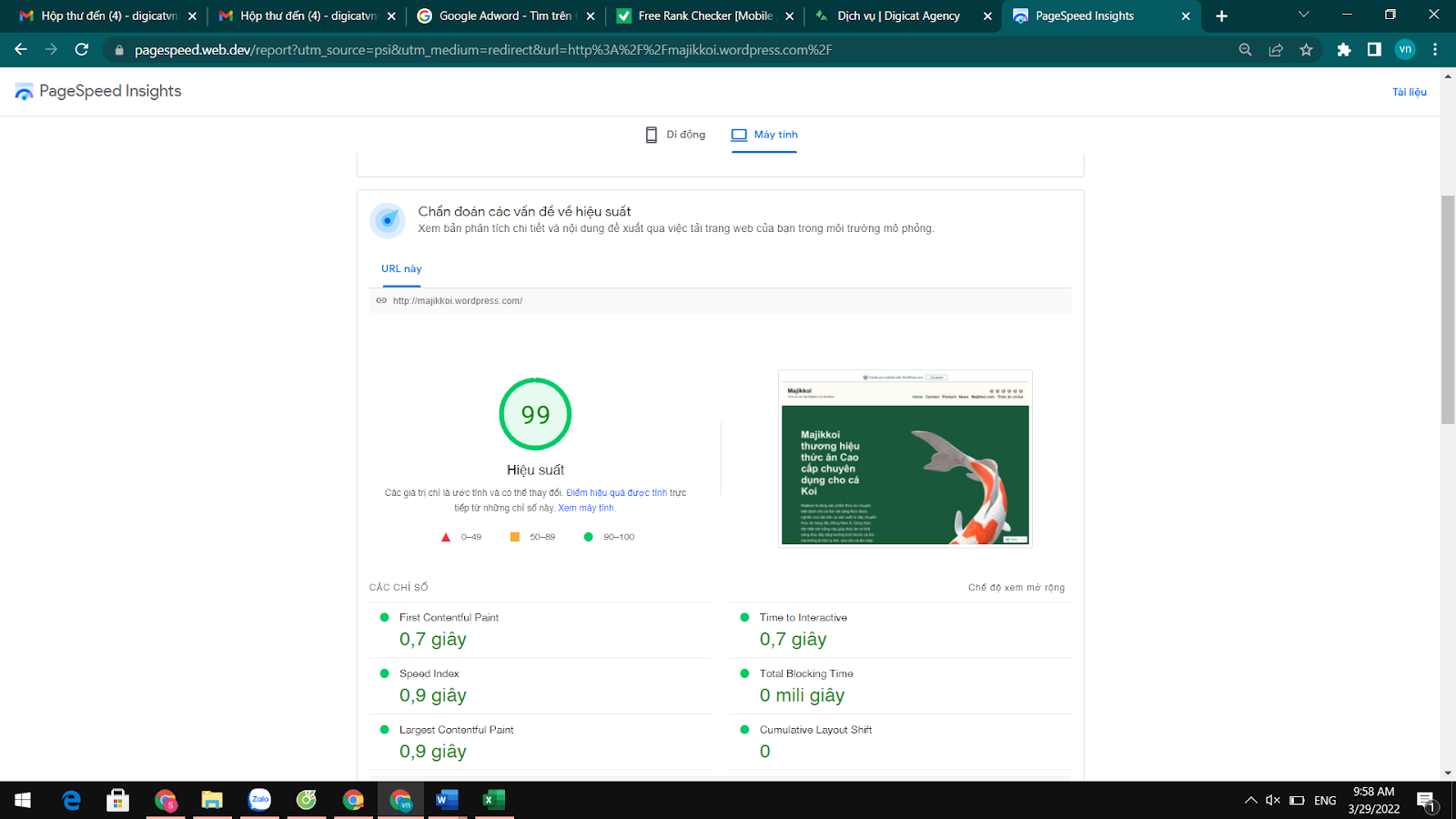Image resolution: width=1456 pixels, height=819 pixels.
Task: Click the Speed Index metric
Action: [x=541, y=686]
